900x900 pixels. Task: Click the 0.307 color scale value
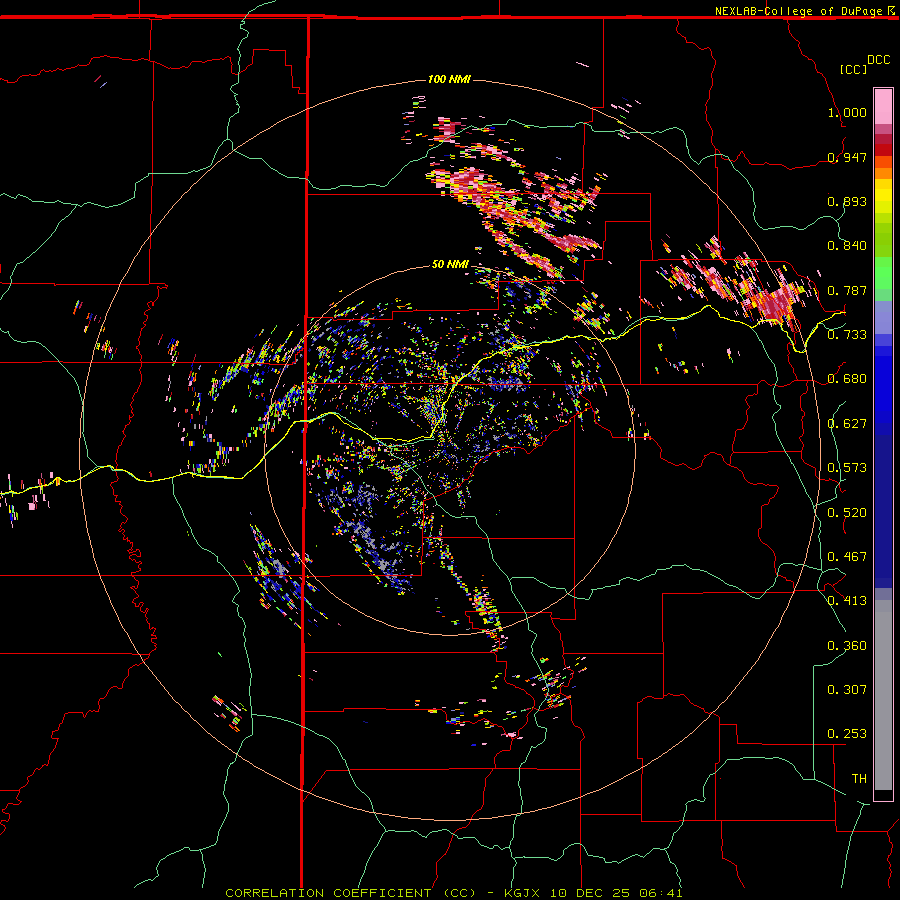(847, 690)
